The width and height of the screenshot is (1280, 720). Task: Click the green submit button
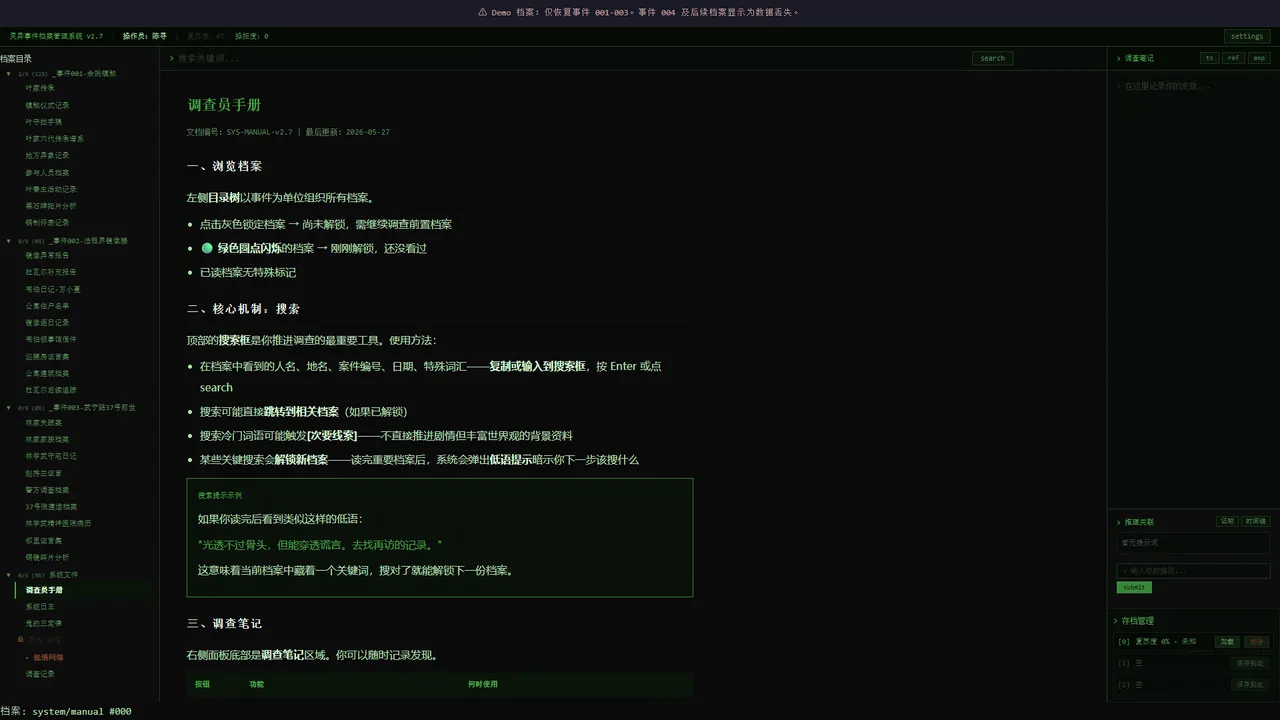pyautogui.click(x=1134, y=587)
